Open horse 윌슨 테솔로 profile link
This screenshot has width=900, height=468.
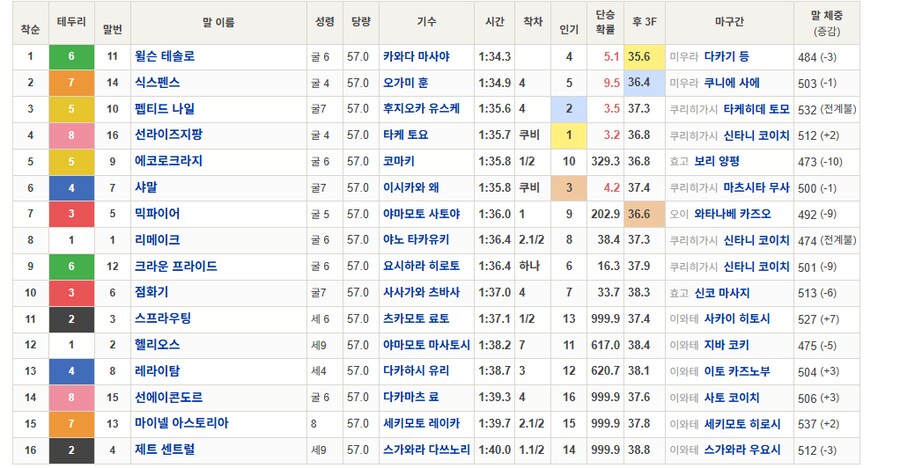pyautogui.click(x=165, y=57)
